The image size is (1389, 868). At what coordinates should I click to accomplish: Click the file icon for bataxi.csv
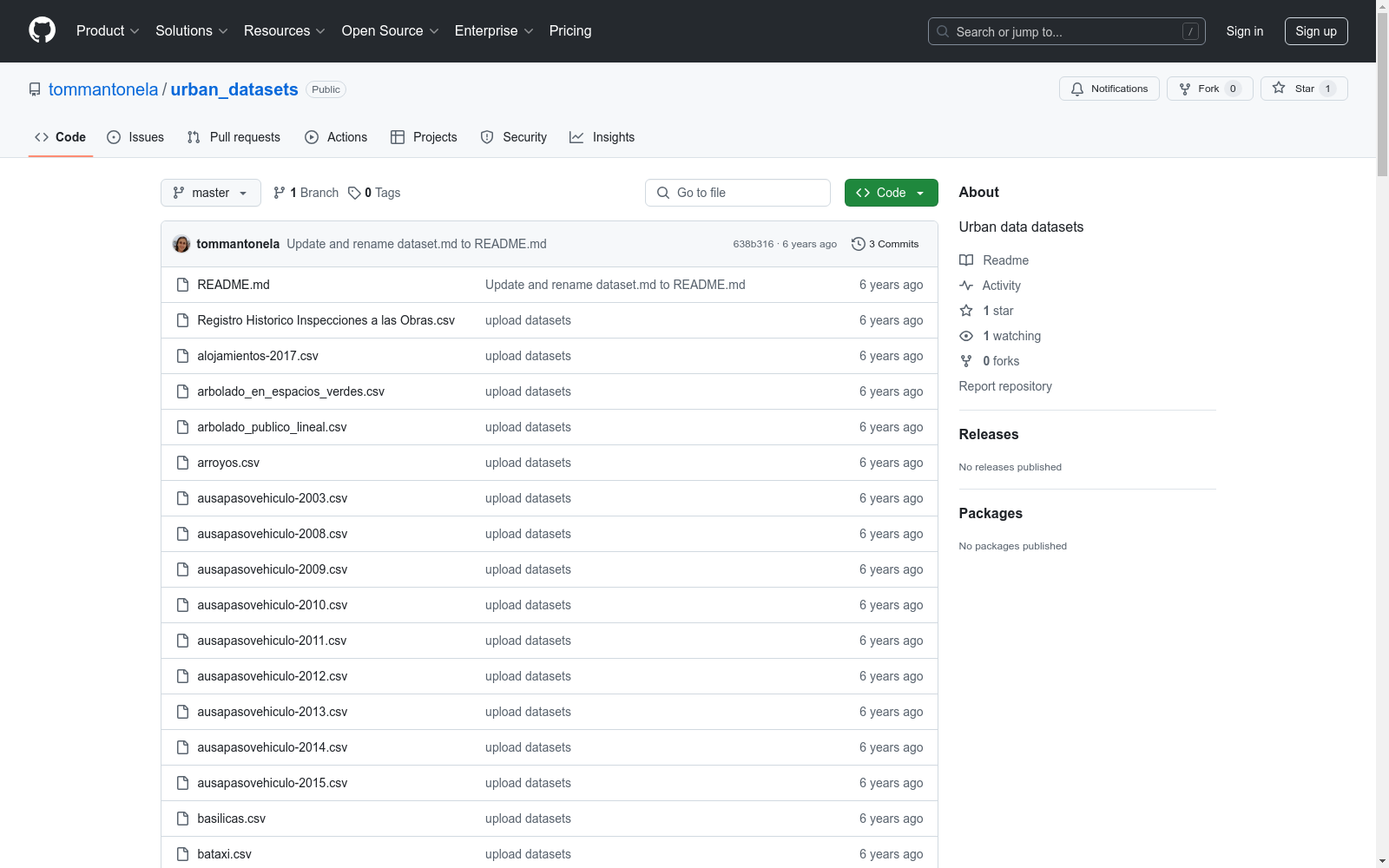(182, 854)
